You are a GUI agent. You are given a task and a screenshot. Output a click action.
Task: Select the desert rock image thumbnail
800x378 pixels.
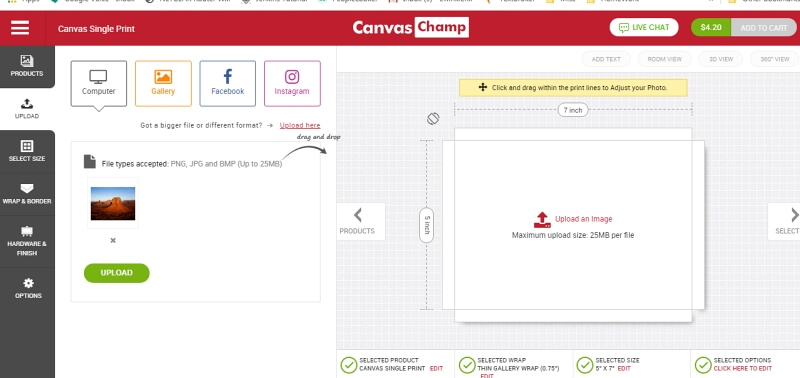(113, 203)
